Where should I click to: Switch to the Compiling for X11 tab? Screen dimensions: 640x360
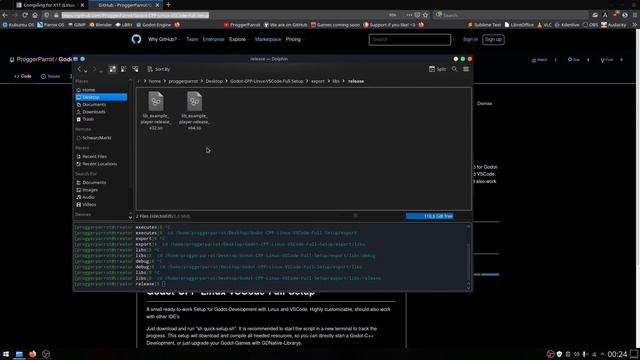pyautogui.click(x=49, y=5)
